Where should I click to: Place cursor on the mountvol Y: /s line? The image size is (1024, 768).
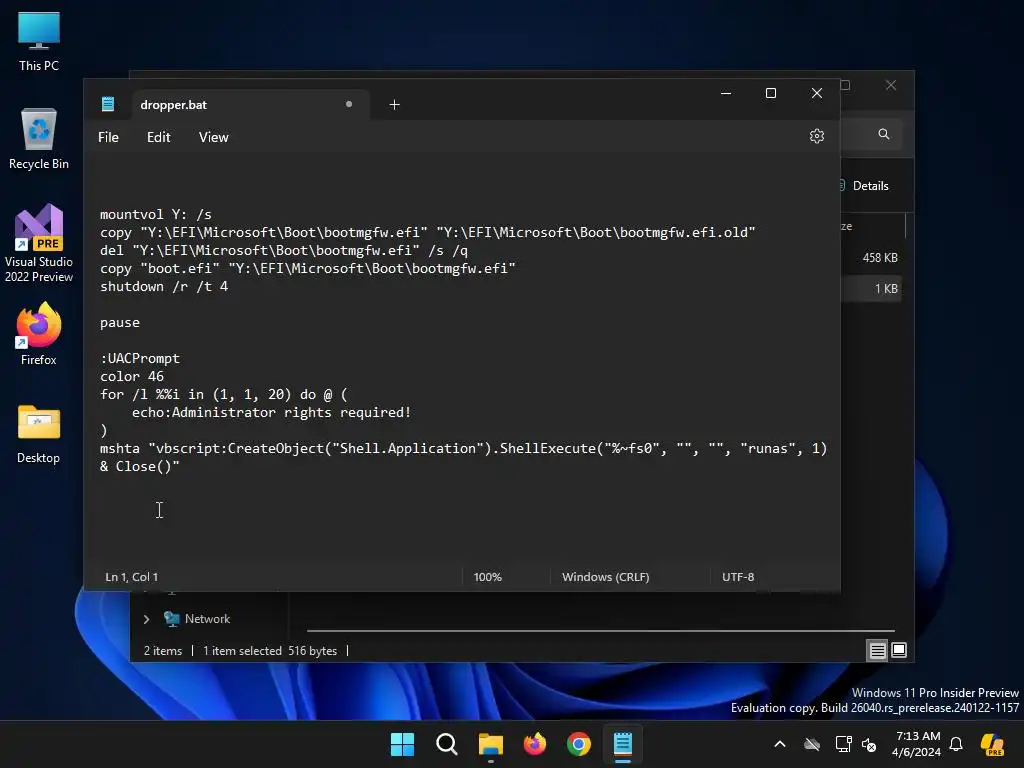click(x=155, y=214)
